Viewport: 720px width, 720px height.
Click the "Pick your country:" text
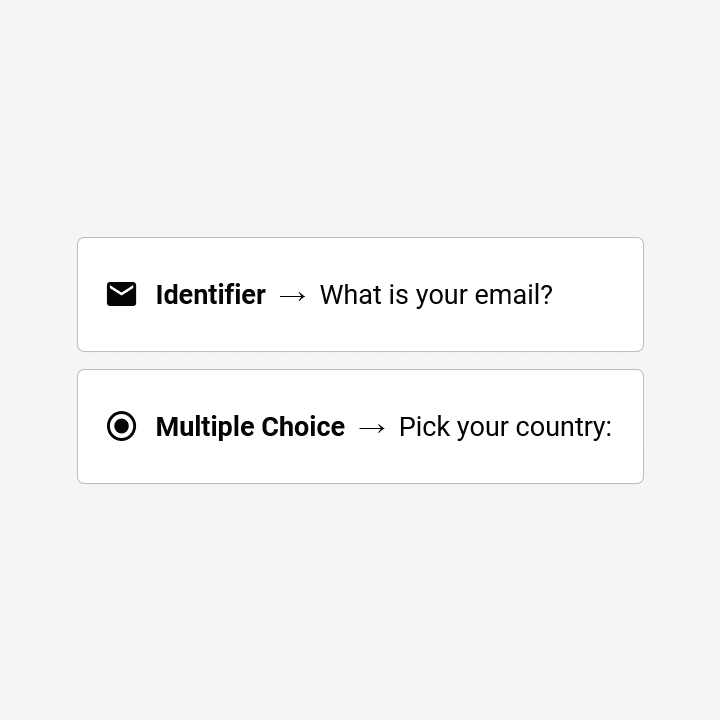(x=506, y=427)
